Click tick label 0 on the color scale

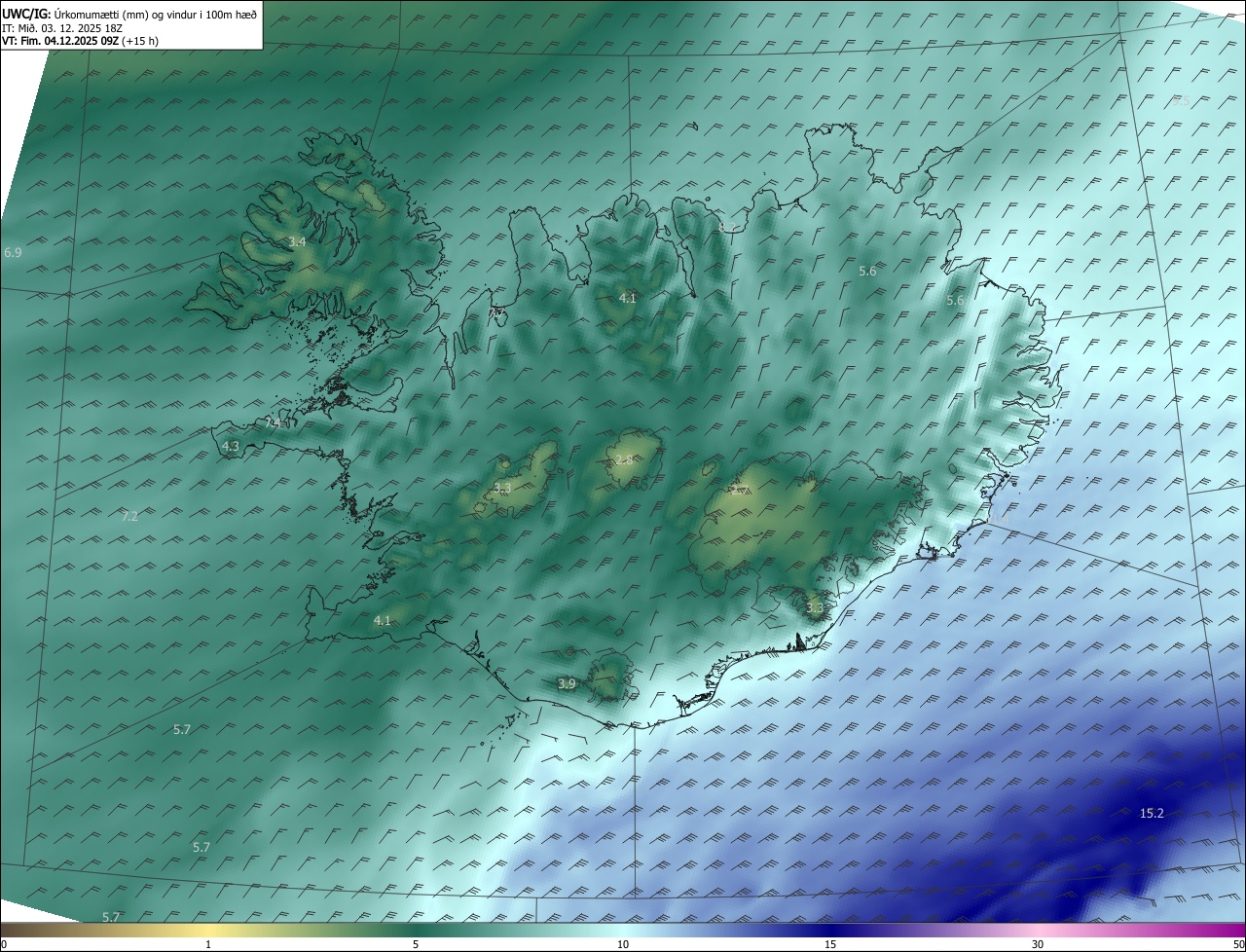pos(4,944)
